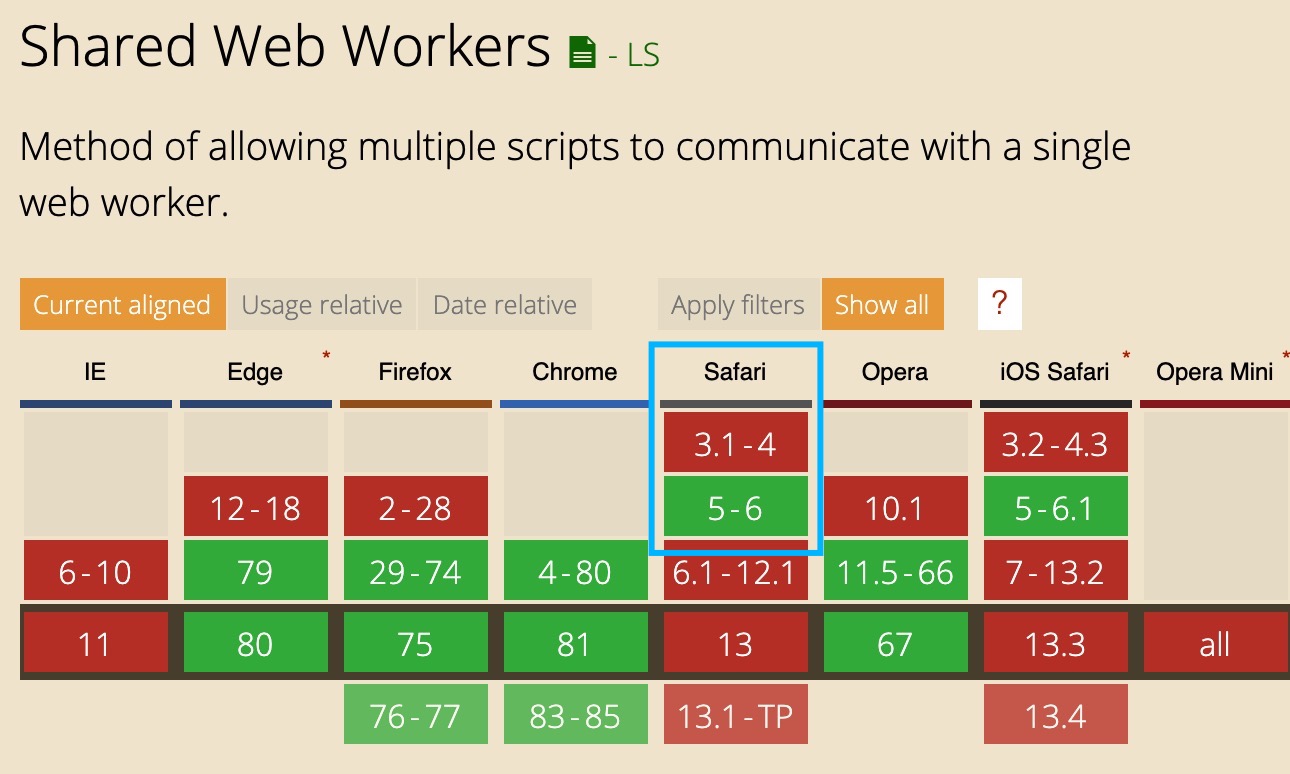Screen dimensions: 1290x774
Task: Select Firefox version 75 cell
Action: pos(415,643)
